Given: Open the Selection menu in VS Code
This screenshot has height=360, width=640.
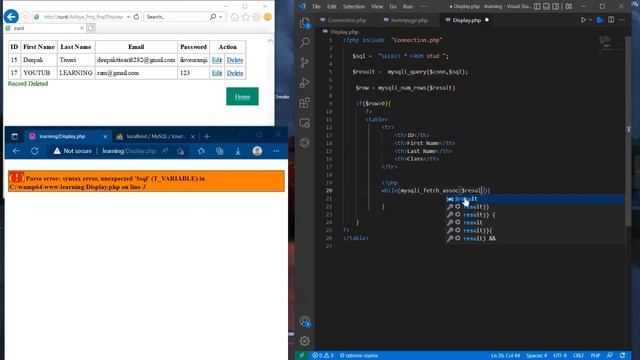Looking at the screenshot, I should [x=354, y=7].
